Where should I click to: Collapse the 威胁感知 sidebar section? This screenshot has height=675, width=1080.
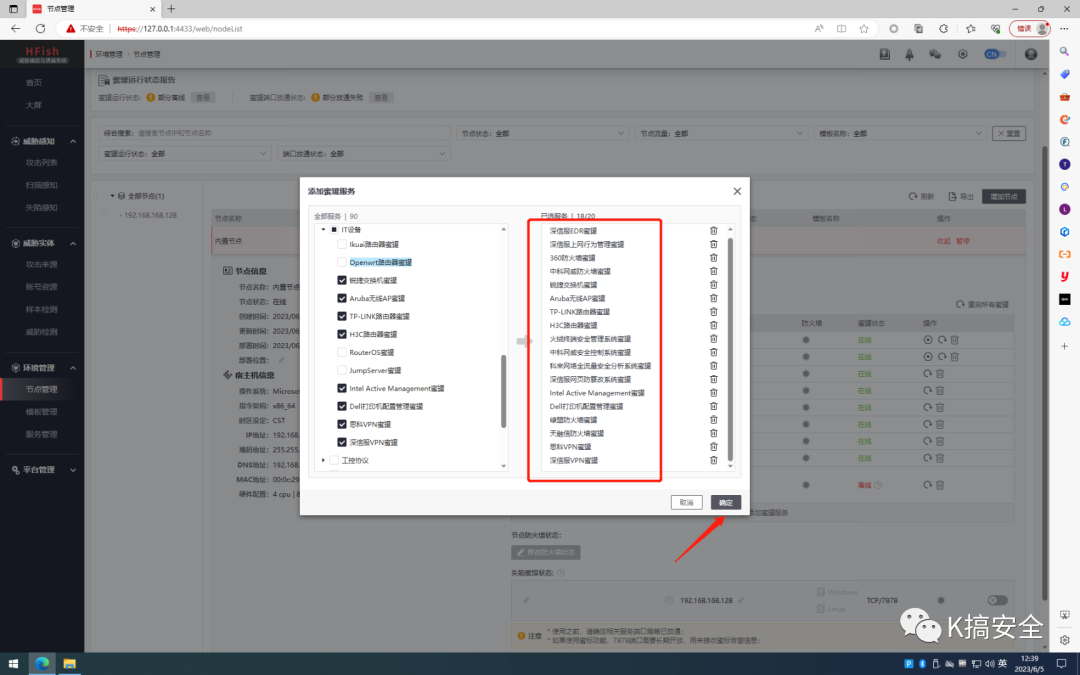pos(73,141)
